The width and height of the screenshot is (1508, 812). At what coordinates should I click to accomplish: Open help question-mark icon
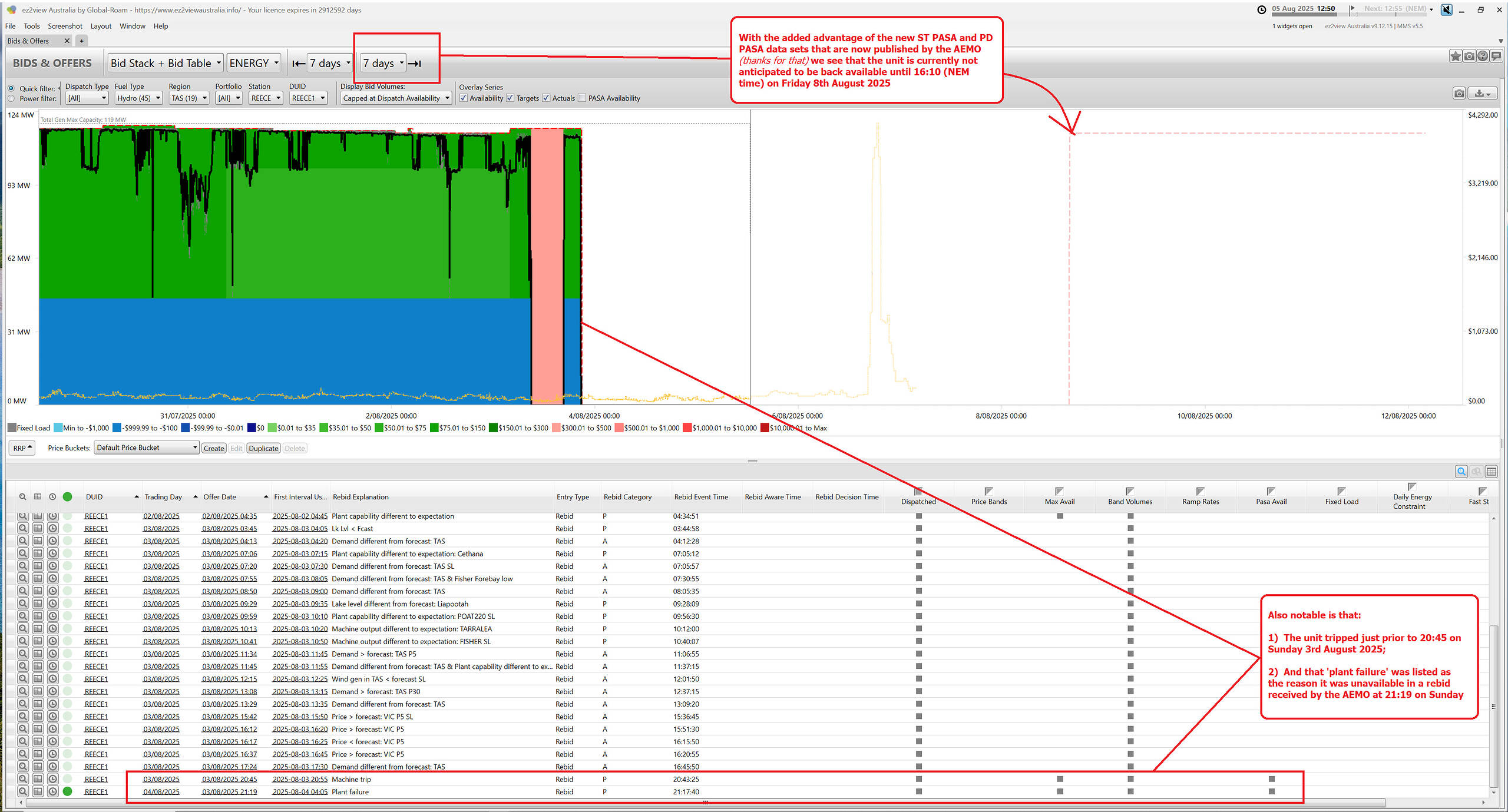pos(1483,56)
